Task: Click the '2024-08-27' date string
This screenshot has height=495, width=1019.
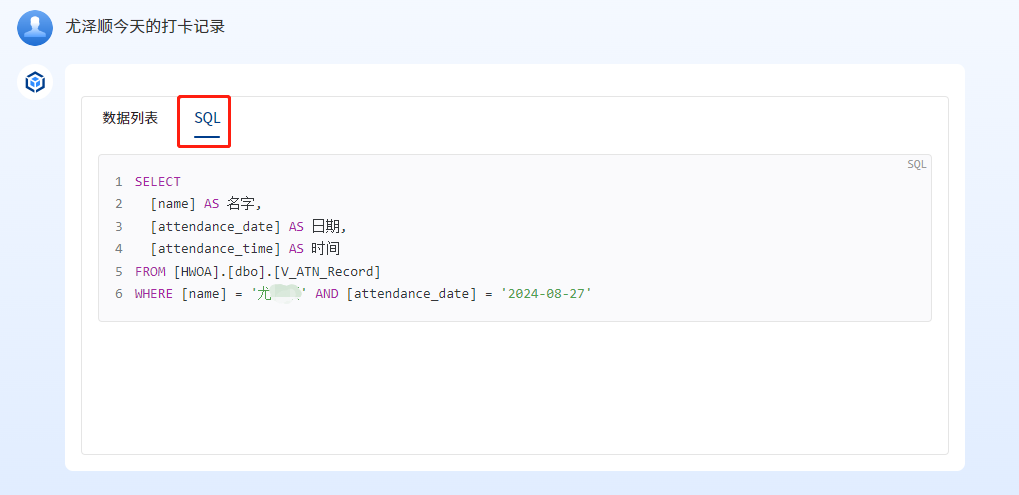Action: tap(546, 294)
